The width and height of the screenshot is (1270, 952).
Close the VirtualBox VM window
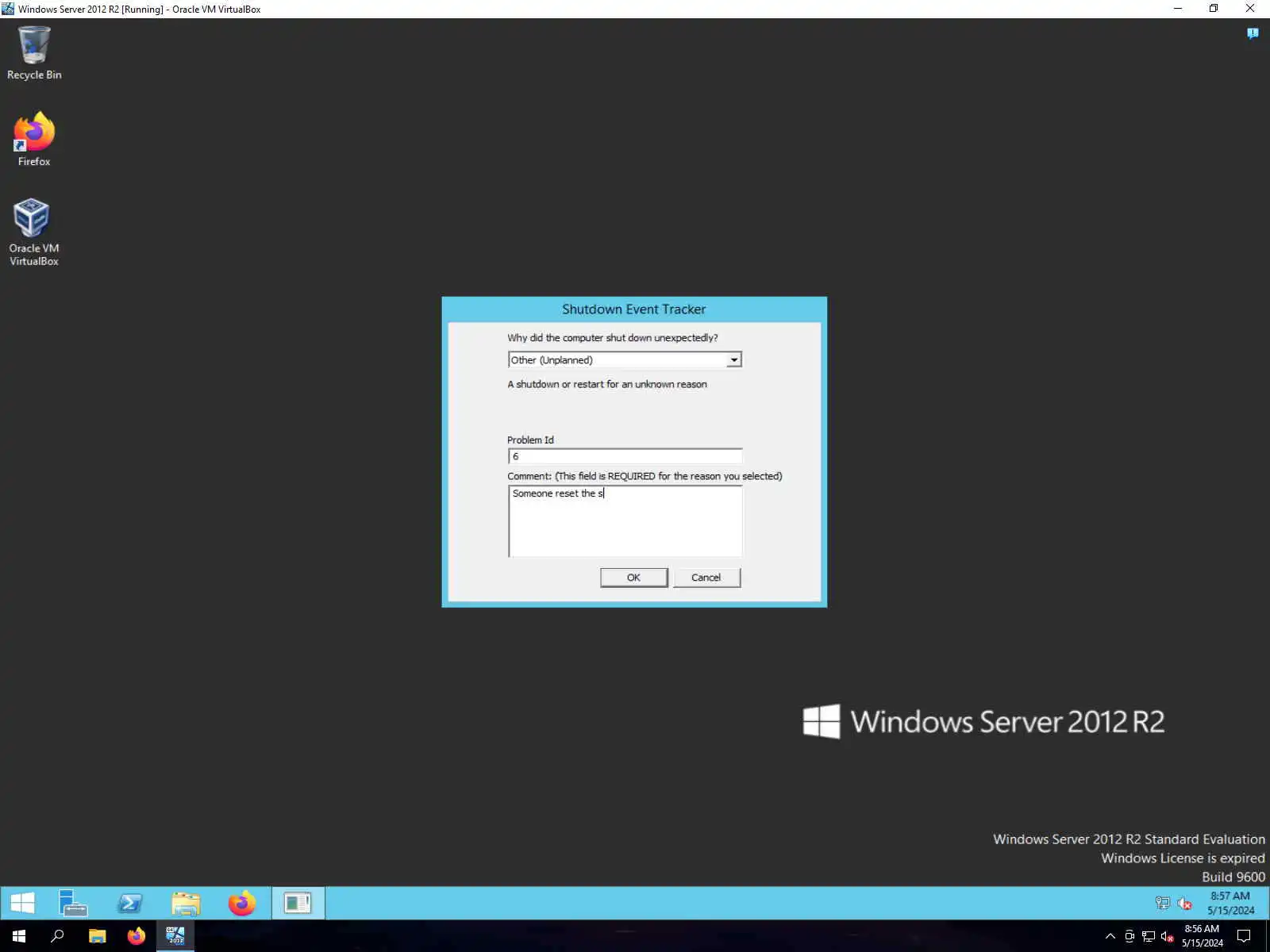(x=1250, y=9)
